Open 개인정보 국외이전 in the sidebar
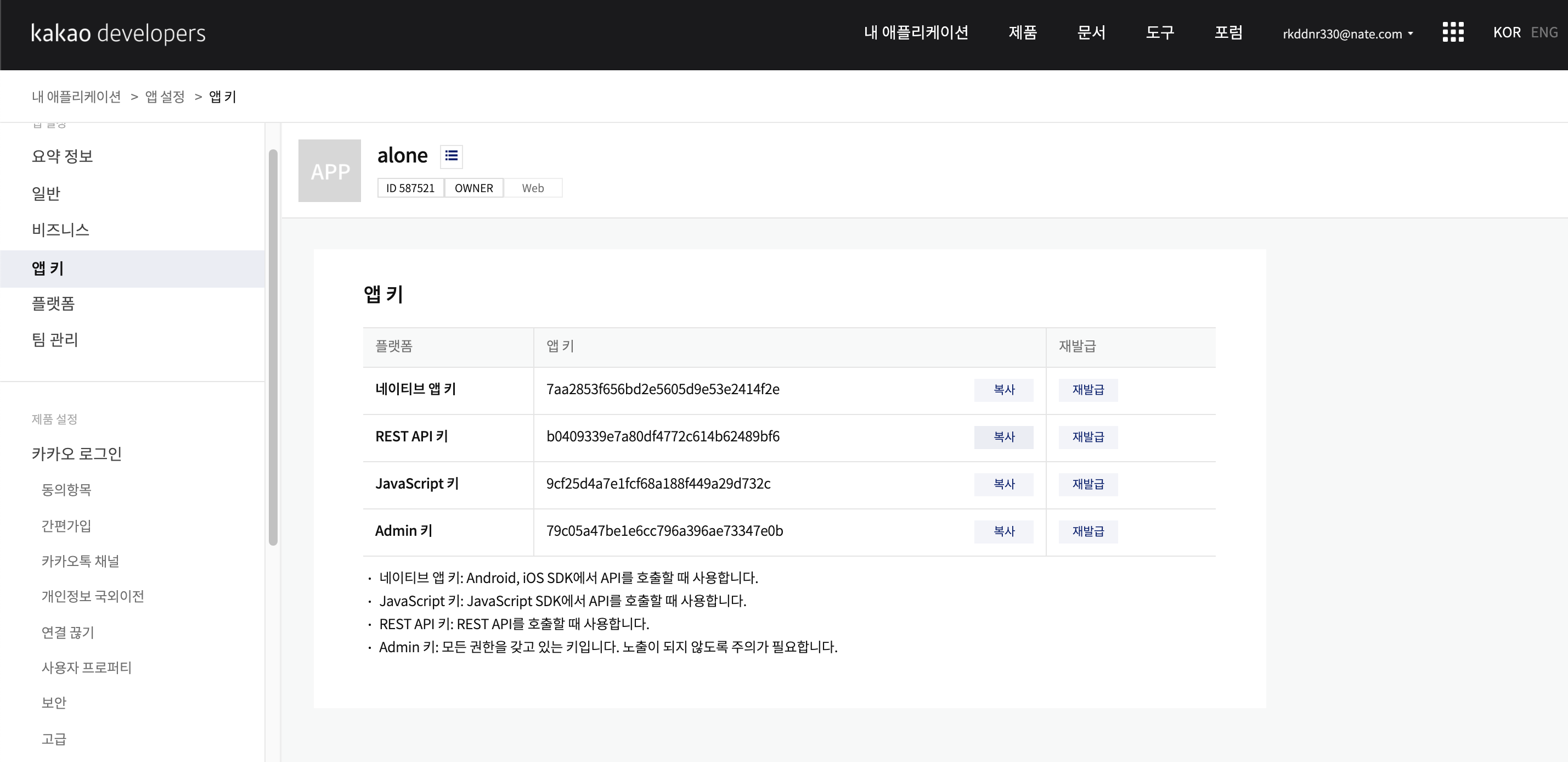The image size is (1568, 762). [x=93, y=596]
